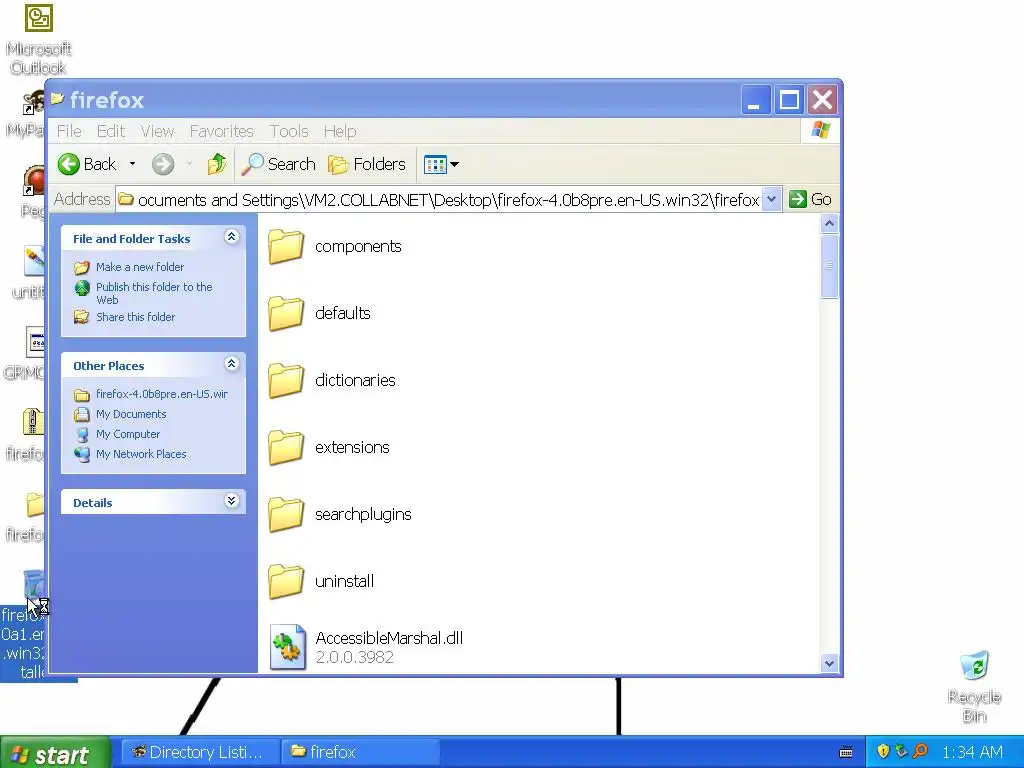
Task: Open the Favorites menu
Action: tap(221, 131)
